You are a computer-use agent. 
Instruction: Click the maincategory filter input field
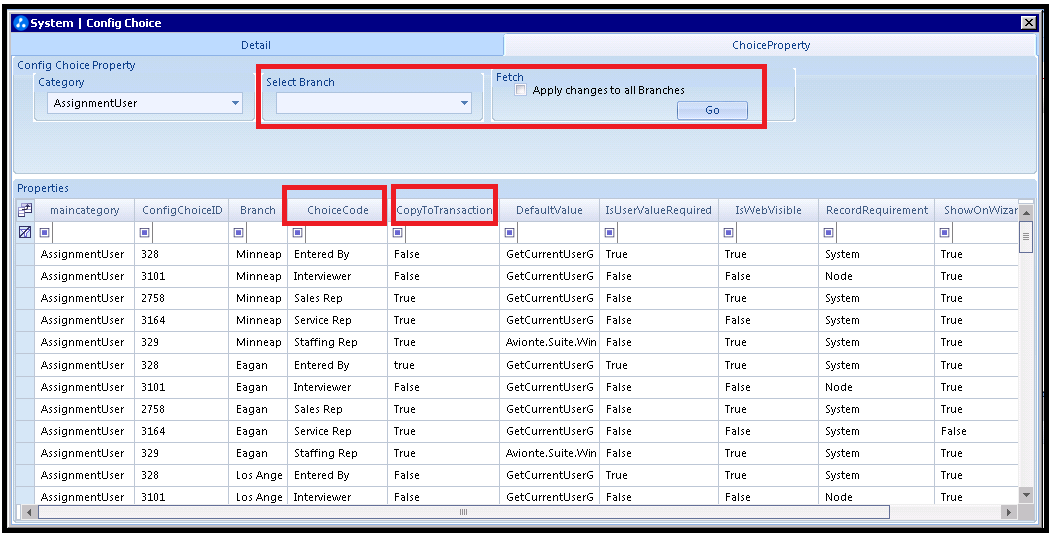(x=92, y=233)
